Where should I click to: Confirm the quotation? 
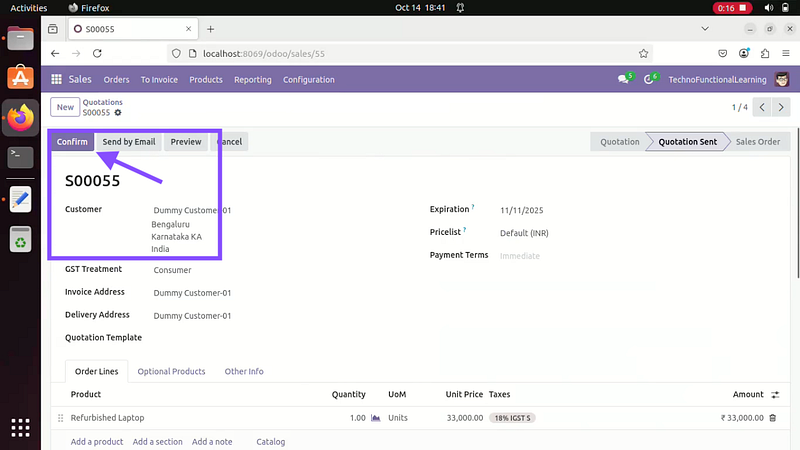(x=72, y=142)
